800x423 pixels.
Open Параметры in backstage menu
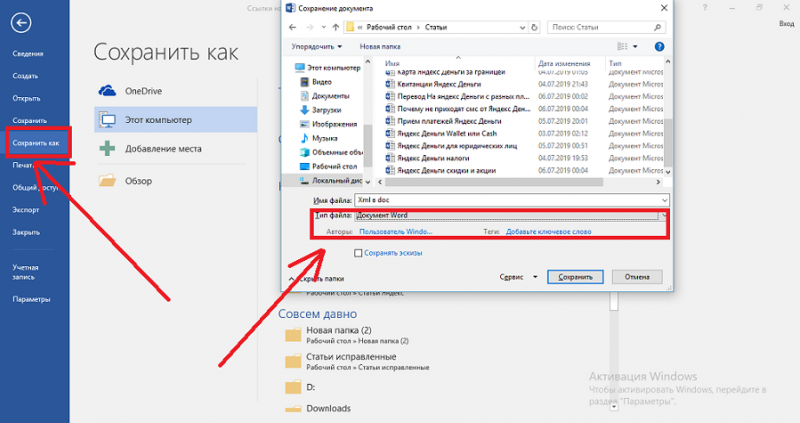click(31, 300)
